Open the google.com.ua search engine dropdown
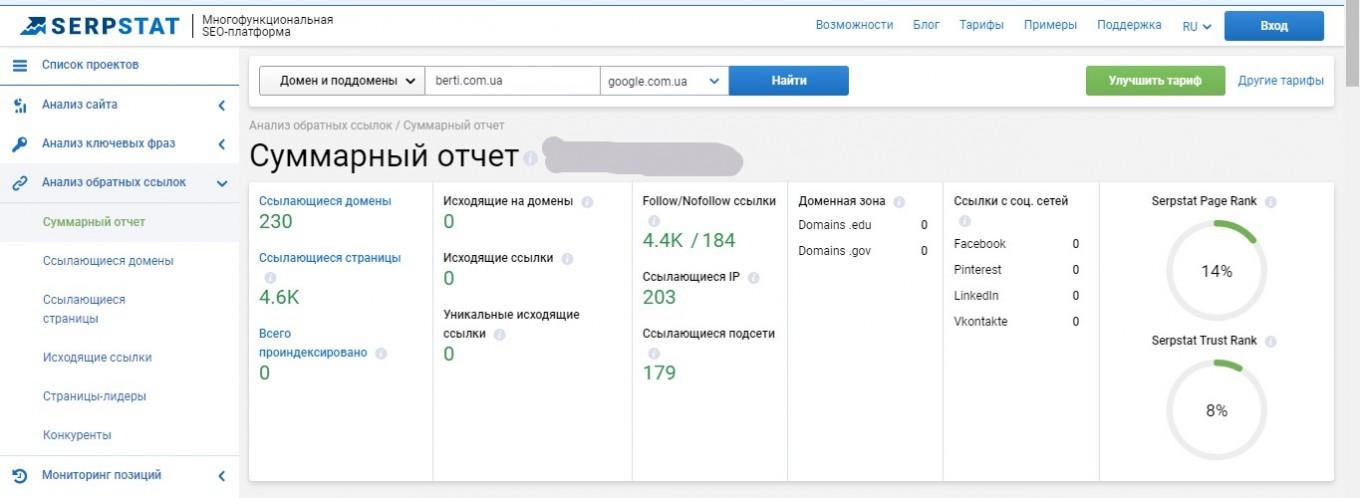 (664, 81)
